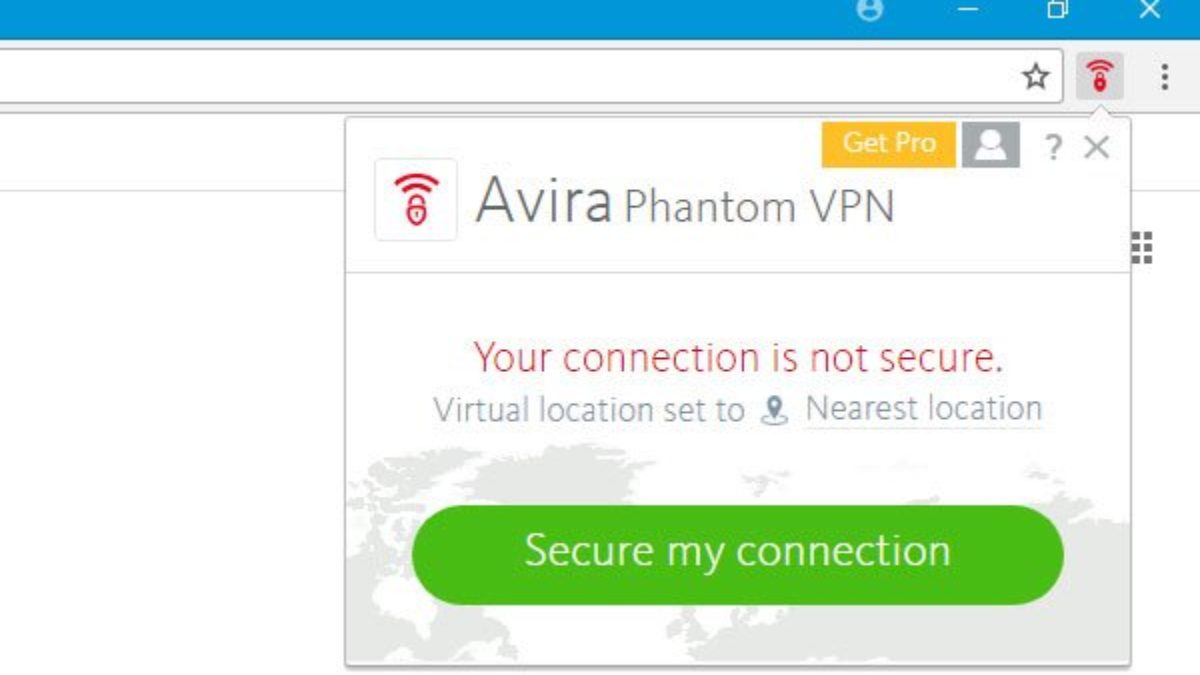Close the browser window
This screenshot has height=675, width=1200.
[x=1149, y=10]
